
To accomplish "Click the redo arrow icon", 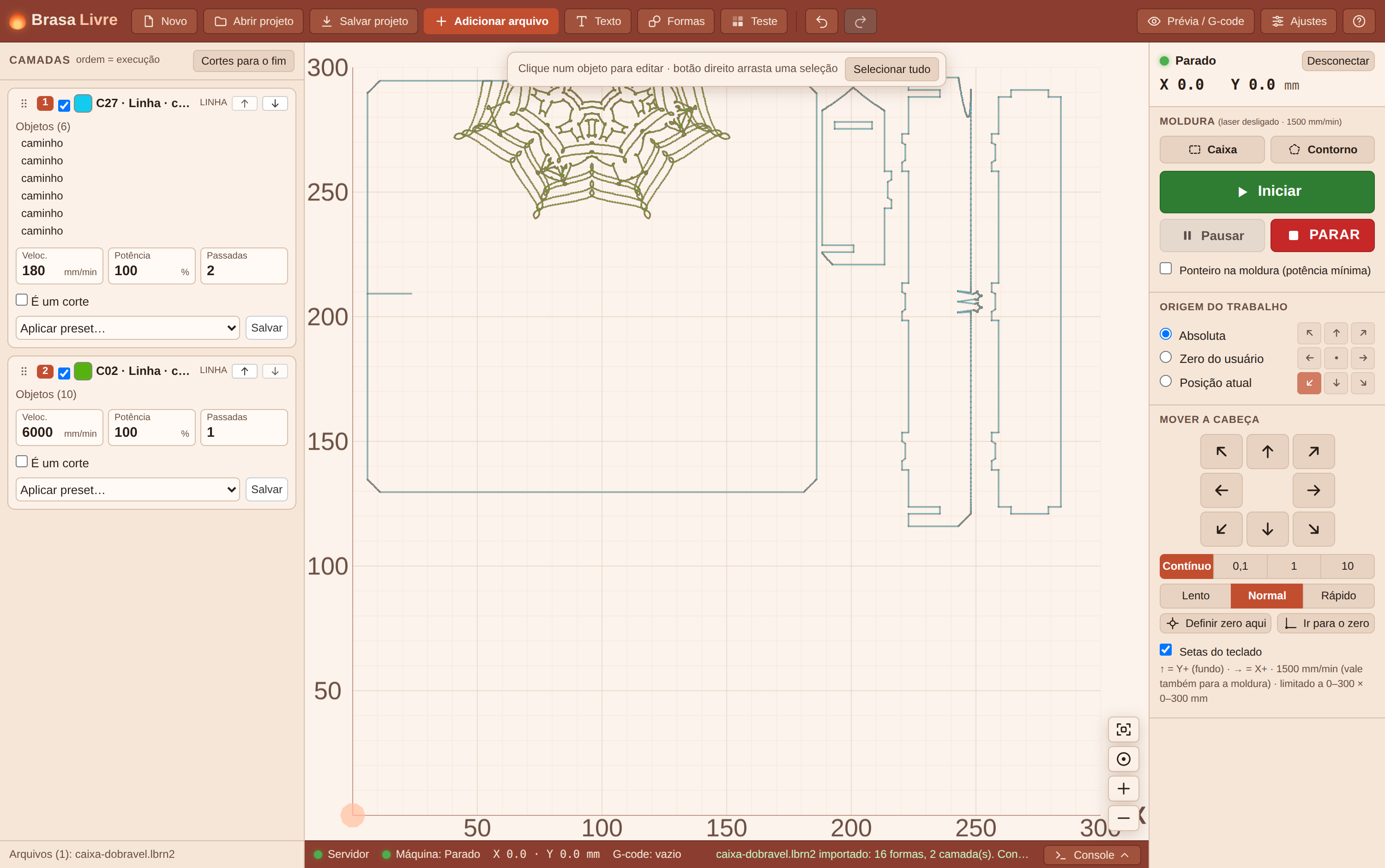I will 860,21.
